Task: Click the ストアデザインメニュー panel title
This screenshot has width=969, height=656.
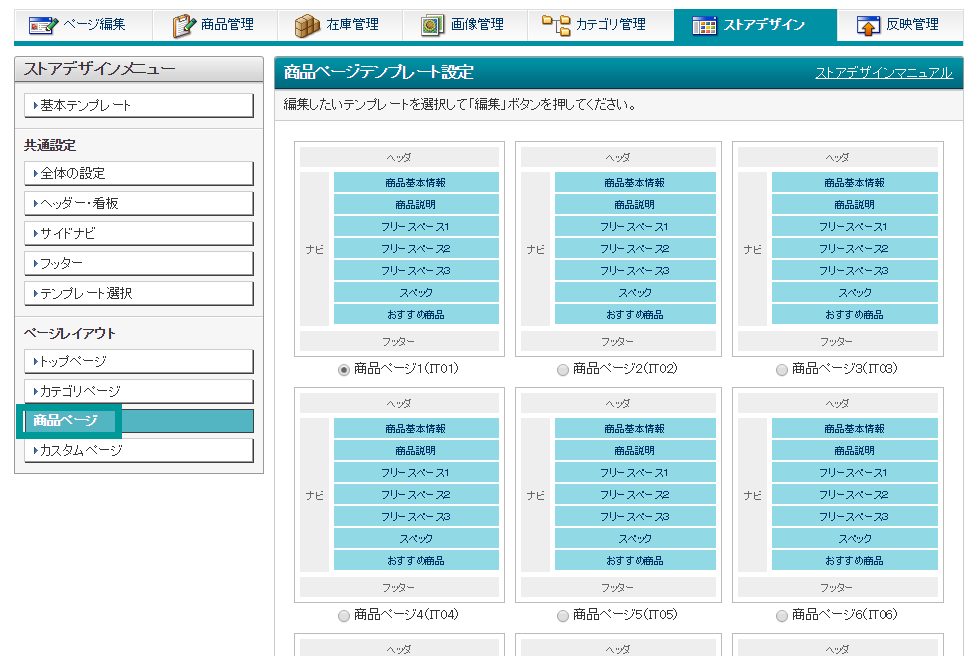Action: tap(99, 69)
